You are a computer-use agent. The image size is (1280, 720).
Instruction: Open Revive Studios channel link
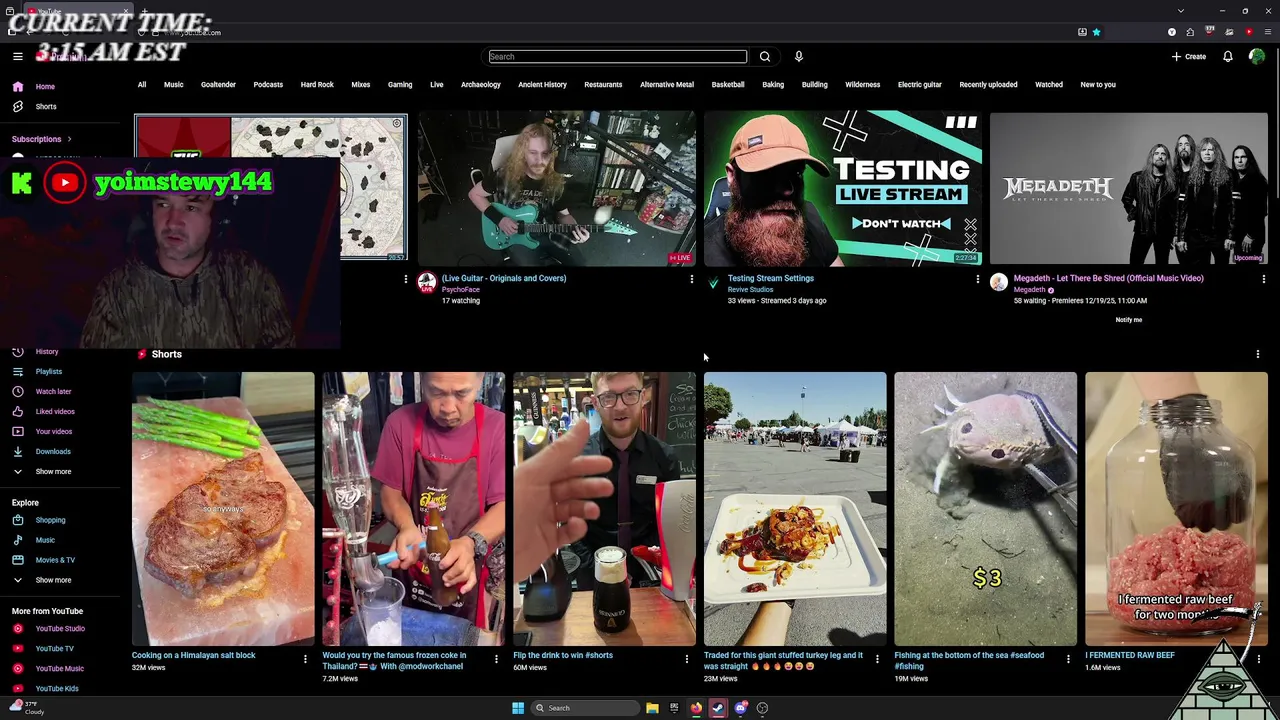pyautogui.click(x=750, y=290)
